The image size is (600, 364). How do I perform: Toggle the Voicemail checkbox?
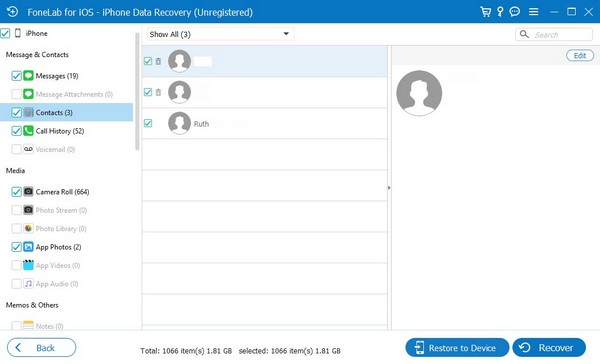click(x=16, y=149)
